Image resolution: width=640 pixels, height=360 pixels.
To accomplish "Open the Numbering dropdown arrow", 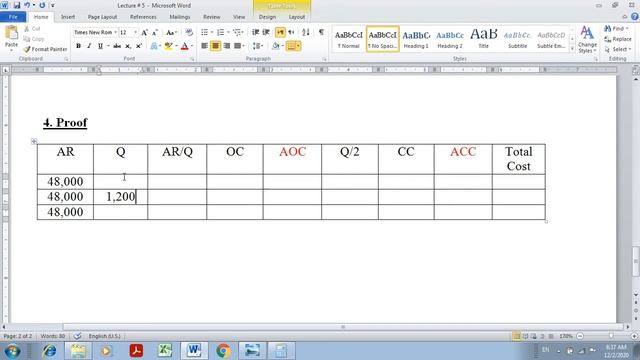I will coord(228,32).
